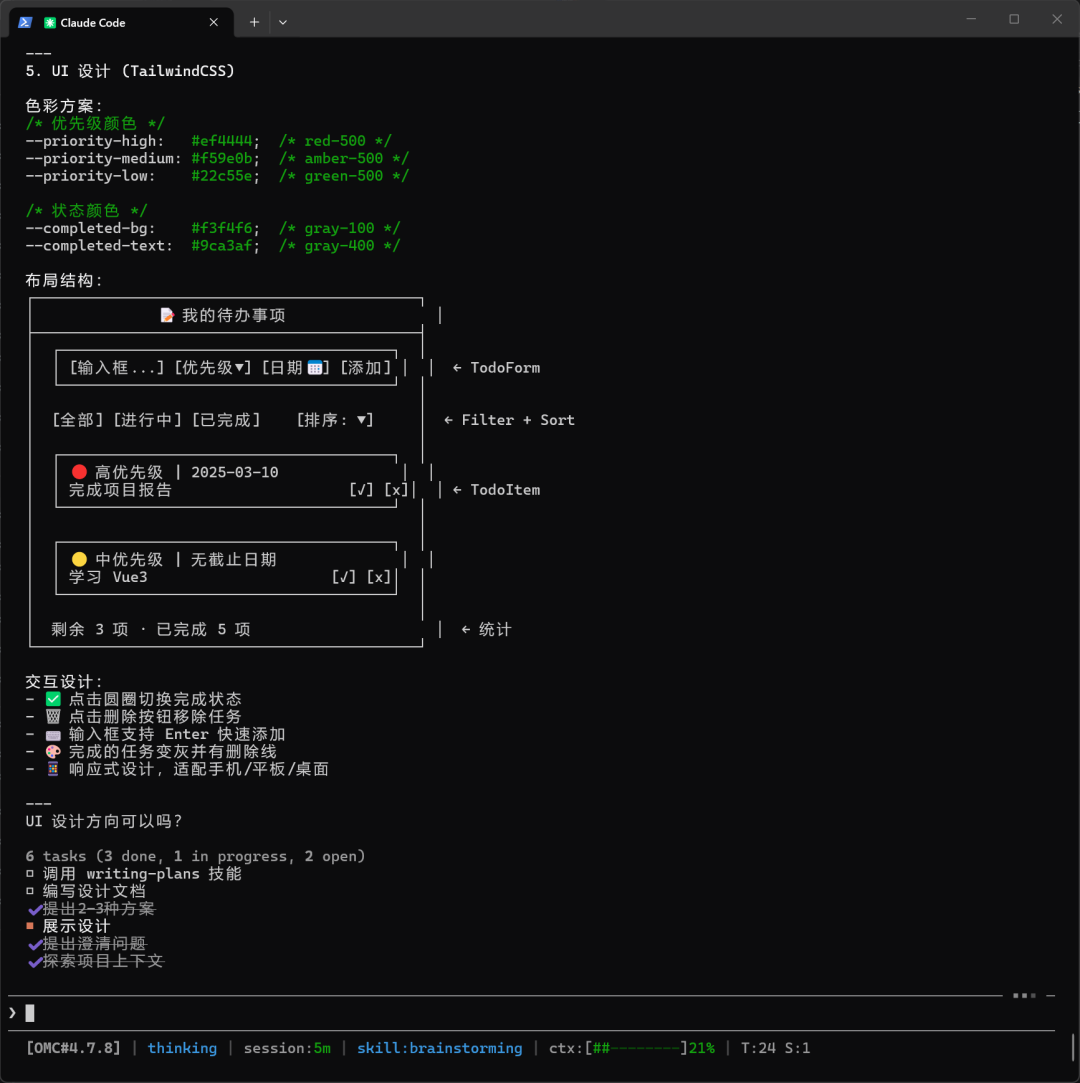Click the checkmark before 探索项目上下文
1080x1083 pixels.
point(35,961)
